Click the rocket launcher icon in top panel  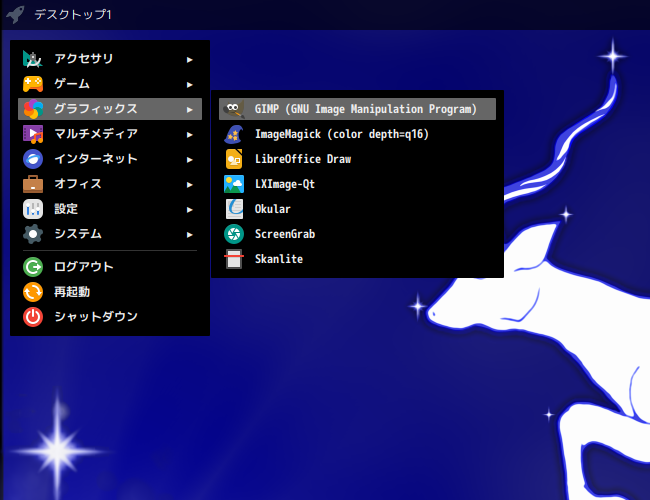point(15,15)
